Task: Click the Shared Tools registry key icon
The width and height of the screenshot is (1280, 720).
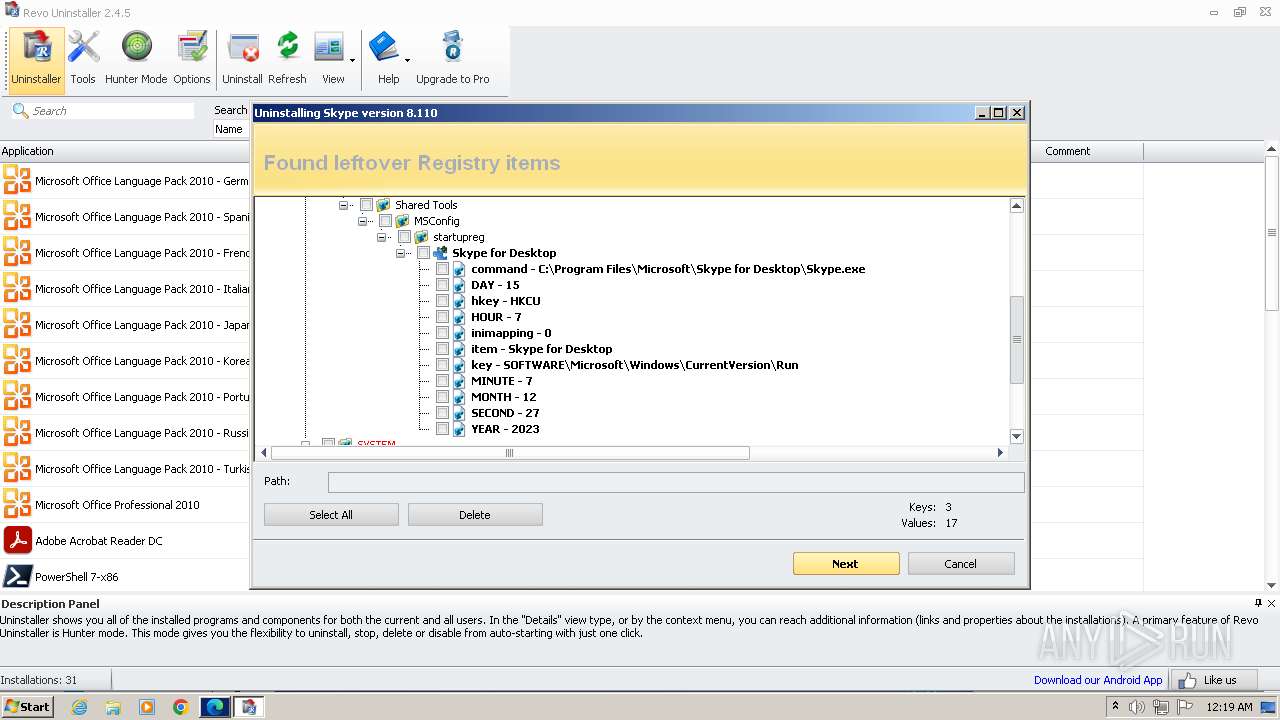Action: tap(383, 205)
